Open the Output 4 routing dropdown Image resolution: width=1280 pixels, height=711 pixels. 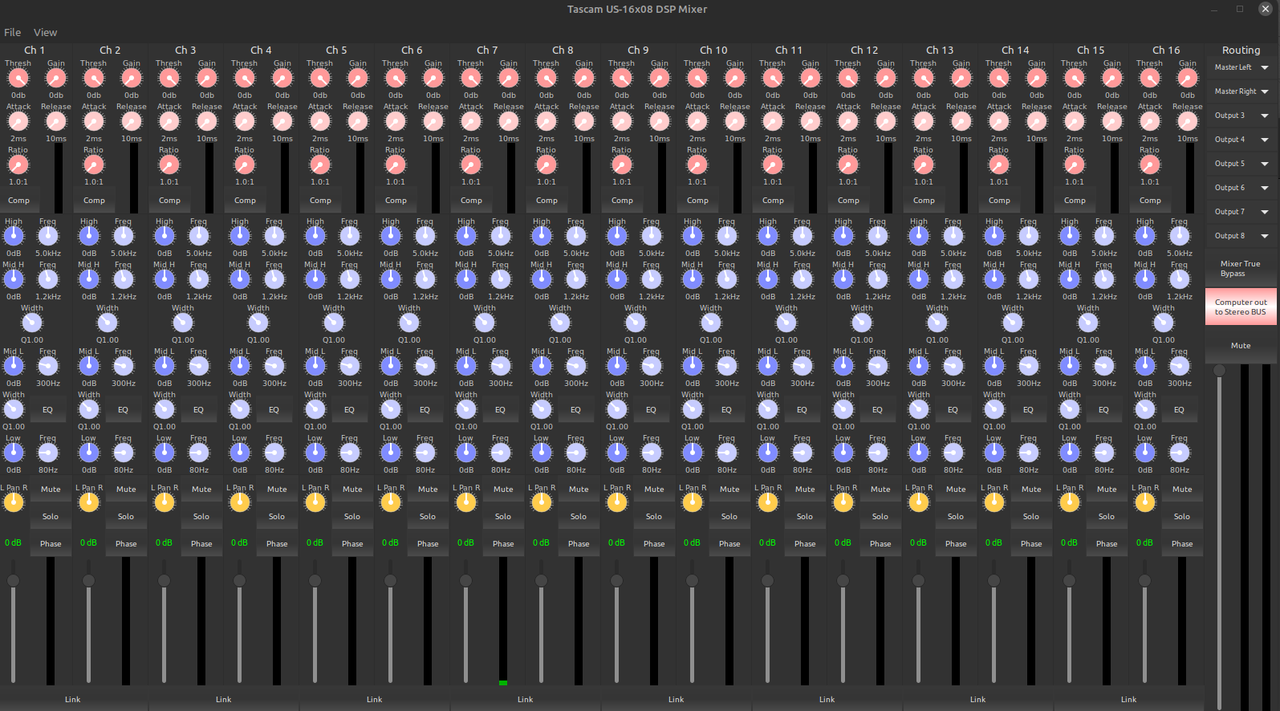1241,139
